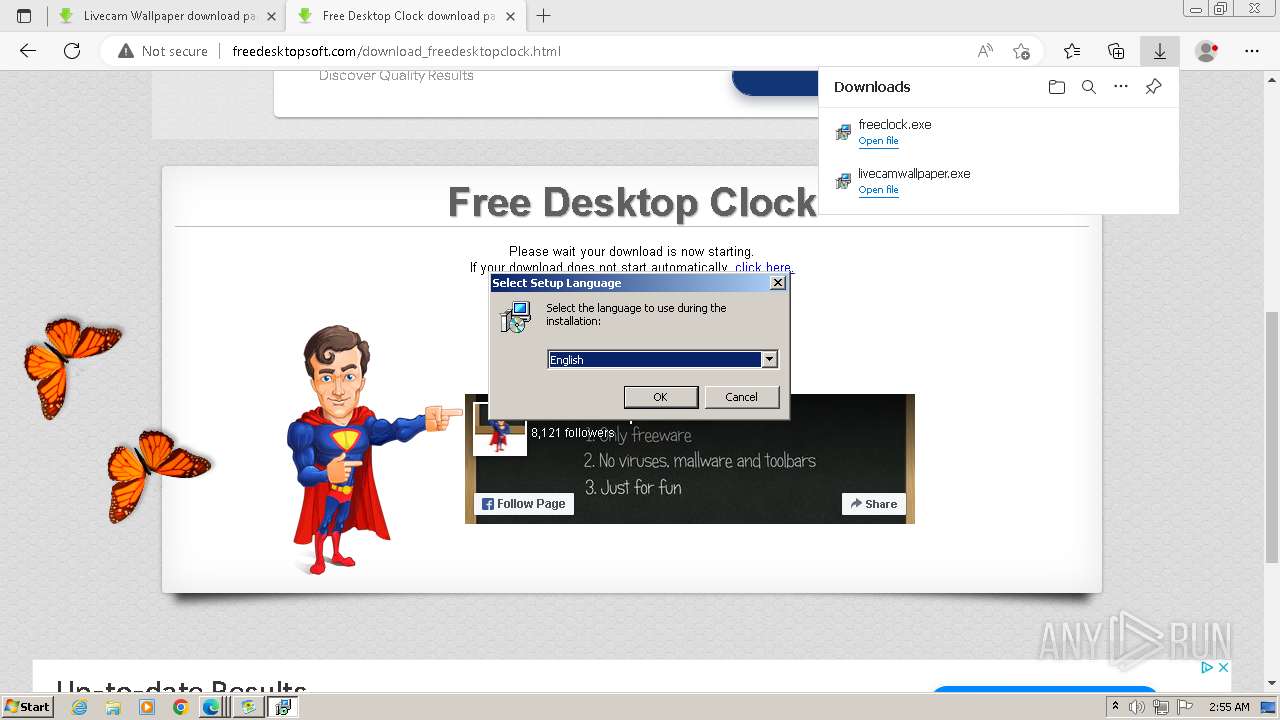Image resolution: width=1280 pixels, height=720 pixels.
Task: Close the Free Desktop Clock tab
Action: [x=510, y=16]
